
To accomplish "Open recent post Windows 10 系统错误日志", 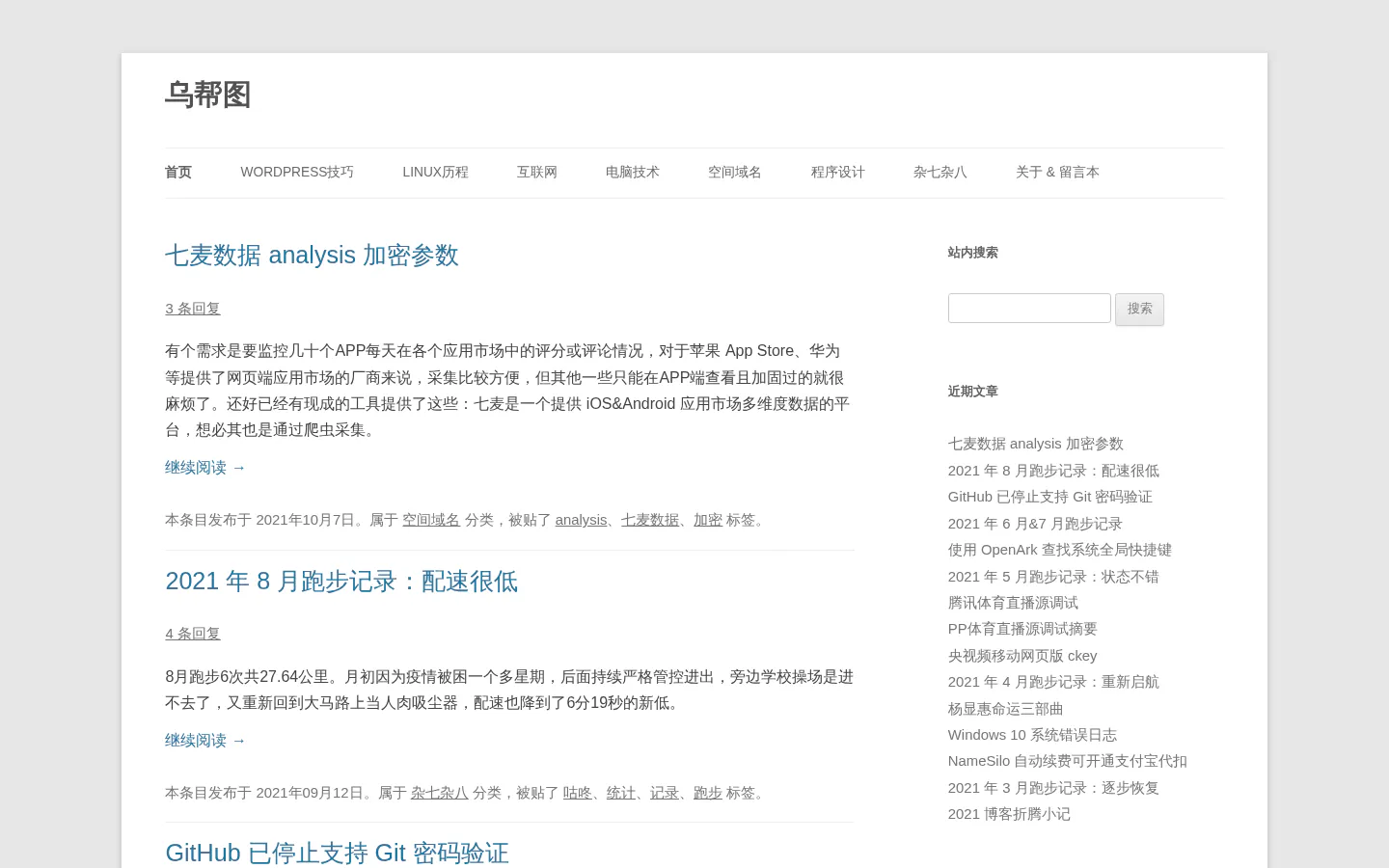I will pyautogui.click(x=1032, y=735).
